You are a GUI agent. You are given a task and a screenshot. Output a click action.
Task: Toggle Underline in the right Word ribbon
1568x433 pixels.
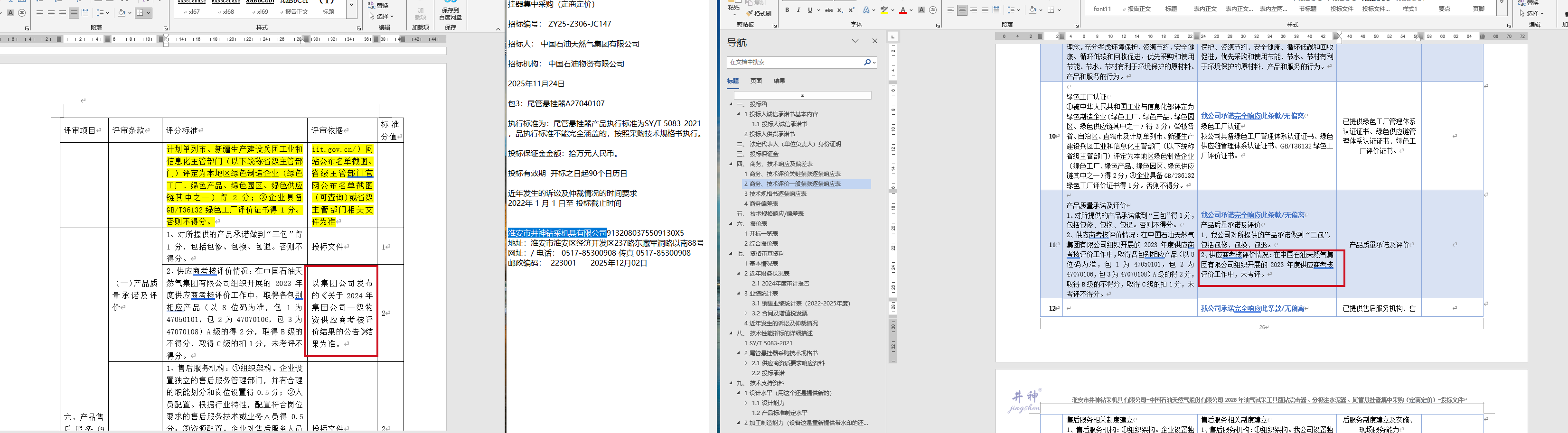point(809,10)
